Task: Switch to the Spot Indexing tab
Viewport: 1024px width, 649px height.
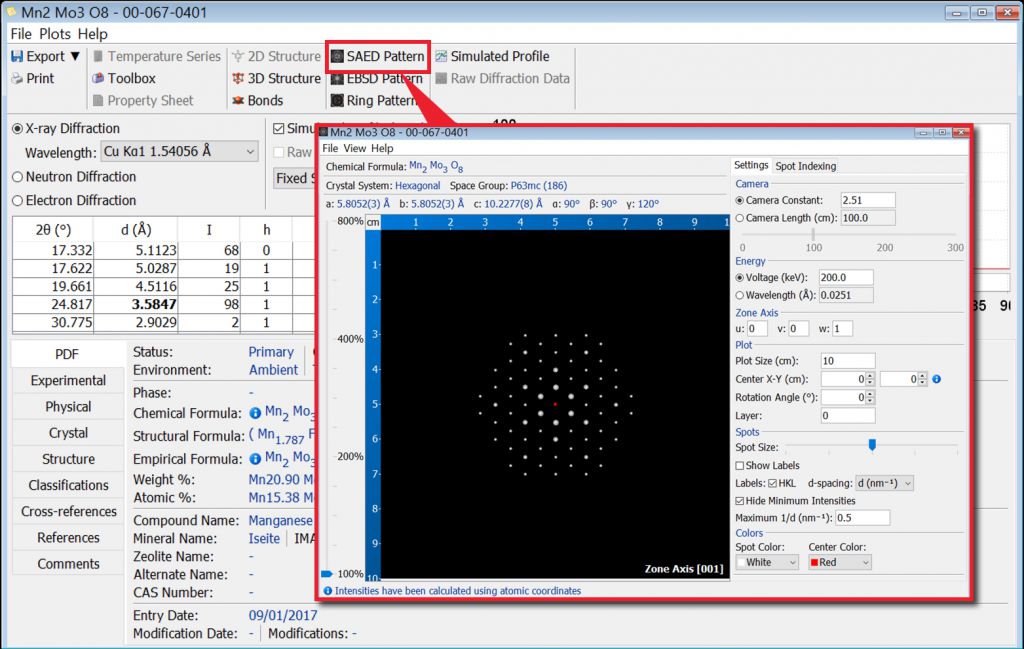Action: point(805,166)
